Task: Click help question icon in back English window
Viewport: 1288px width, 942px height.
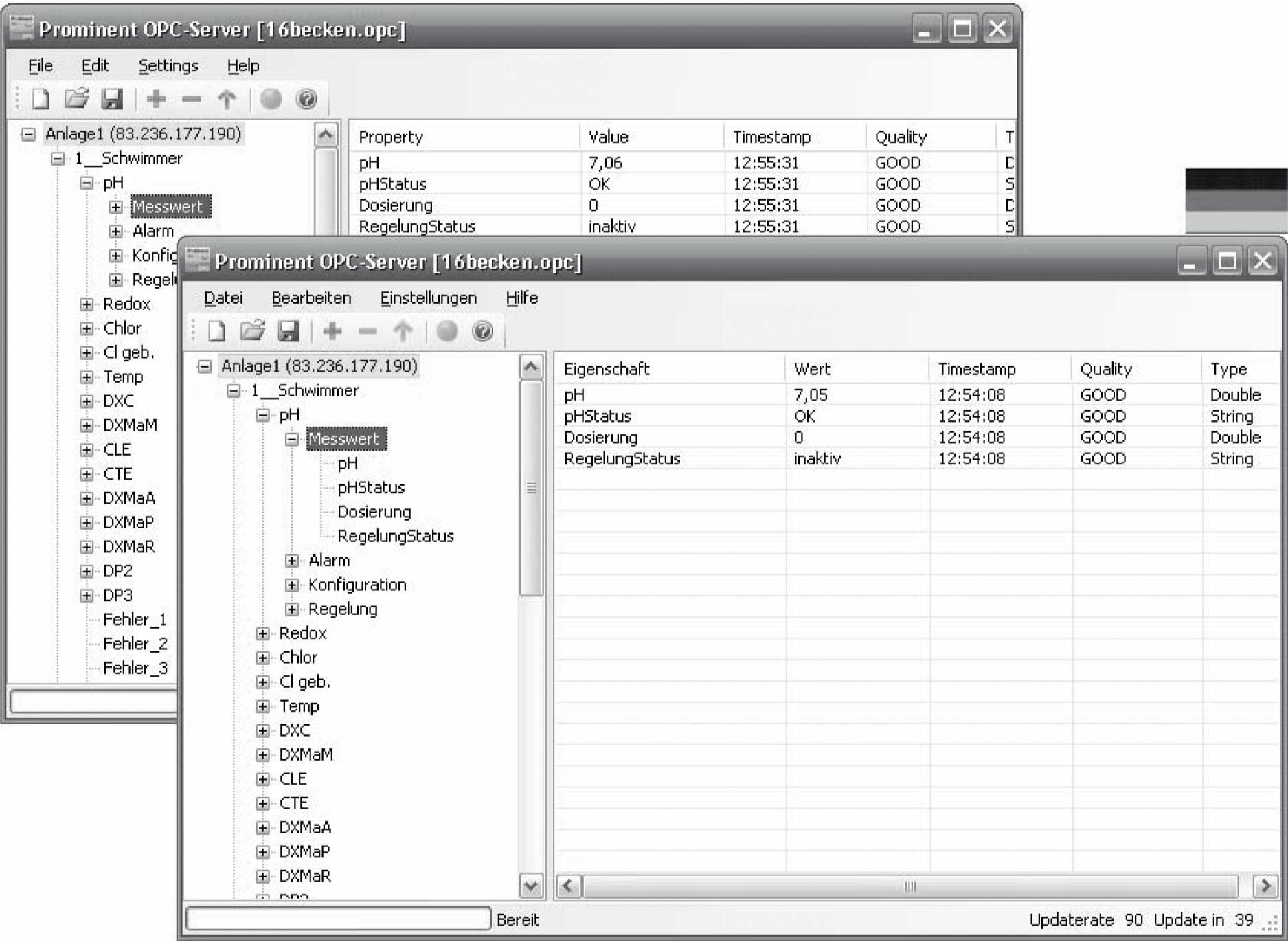Action: (307, 100)
